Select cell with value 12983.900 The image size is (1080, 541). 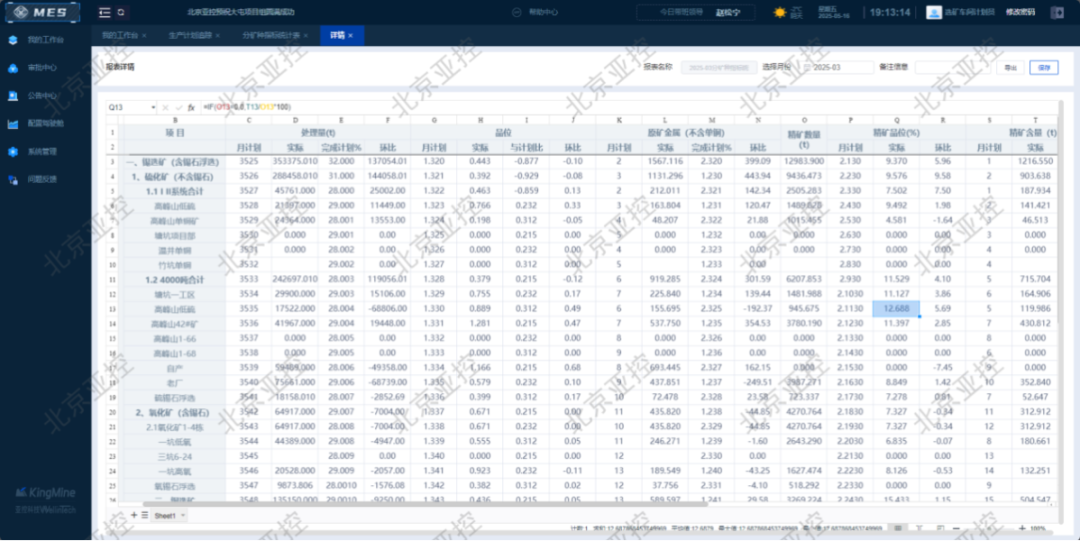pos(804,162)
